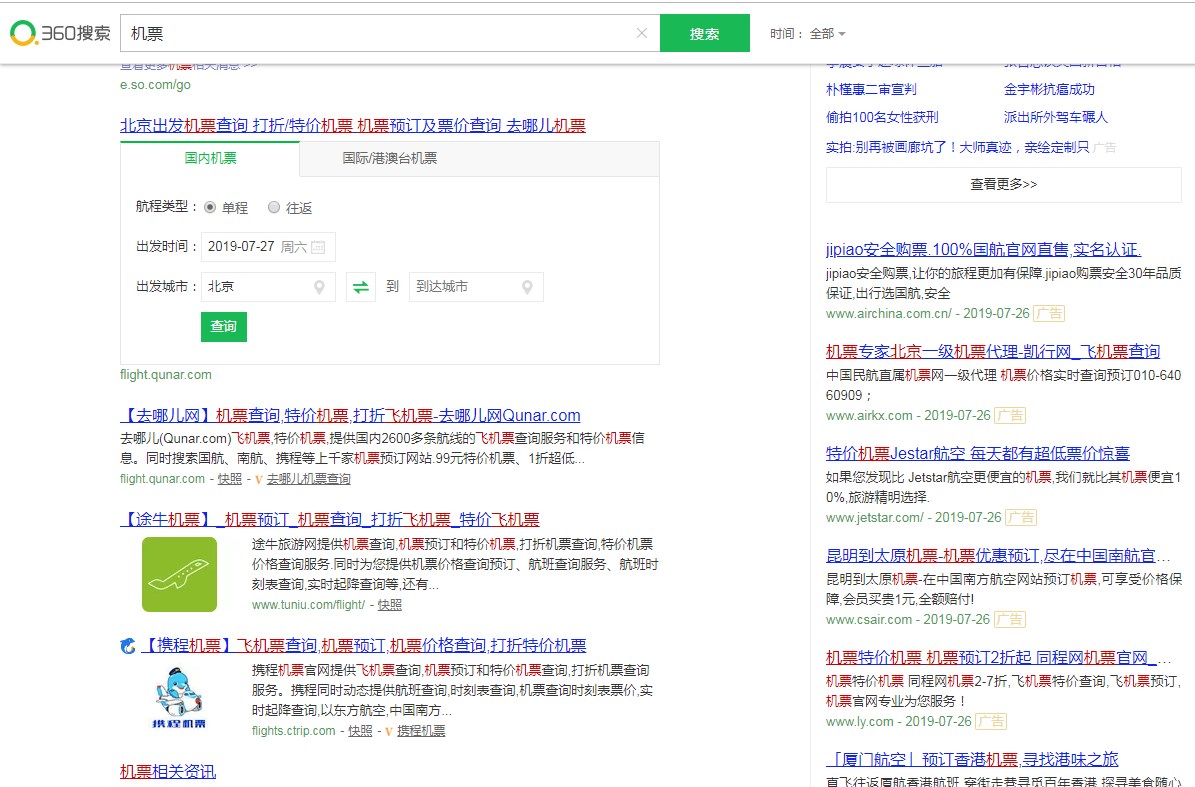
Task: Open ad 特价机票Jetstar航空
Action: (x=978, y=453)
